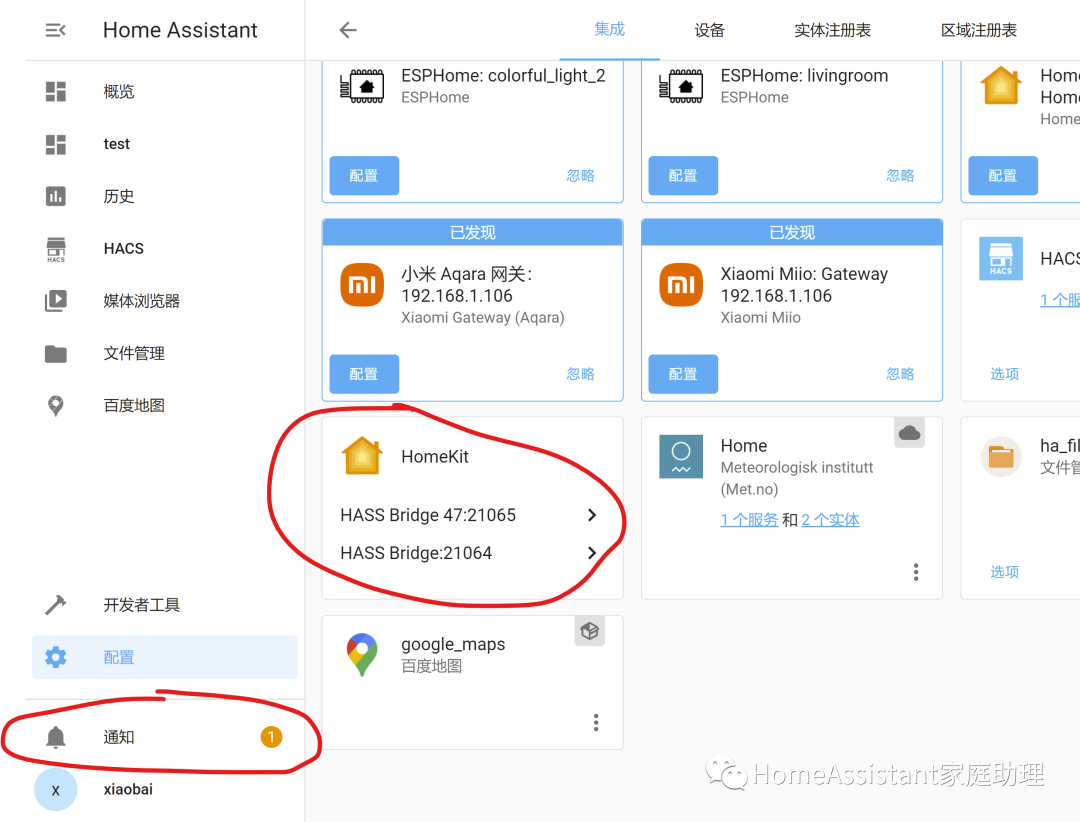Switch to the 设备 tab
This screenshot has width=1080, height=822.
point(709,31)
